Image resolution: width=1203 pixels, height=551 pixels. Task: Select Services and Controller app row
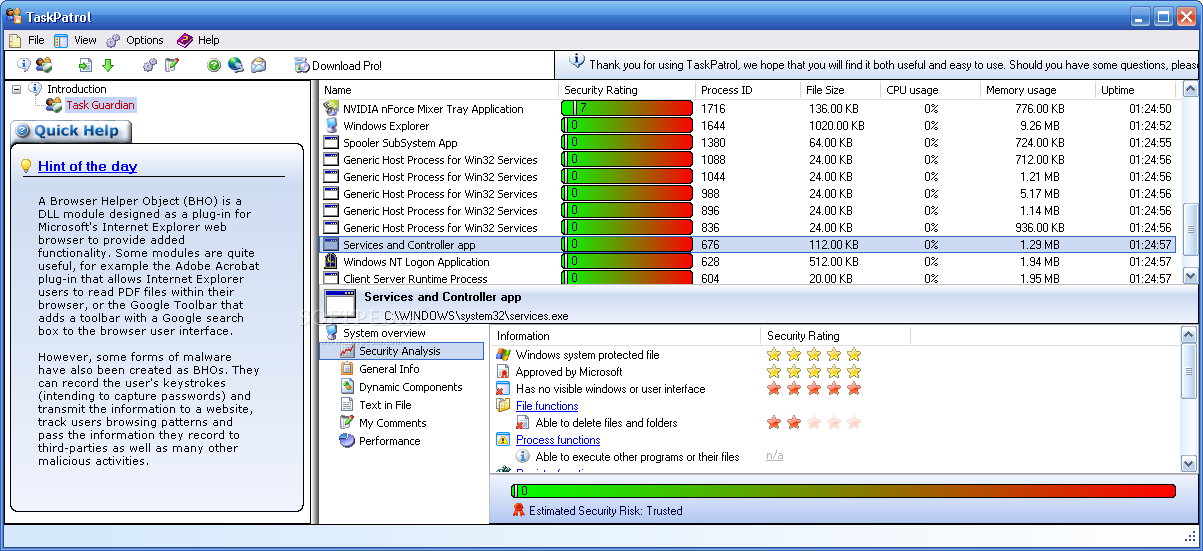point(750,245)
